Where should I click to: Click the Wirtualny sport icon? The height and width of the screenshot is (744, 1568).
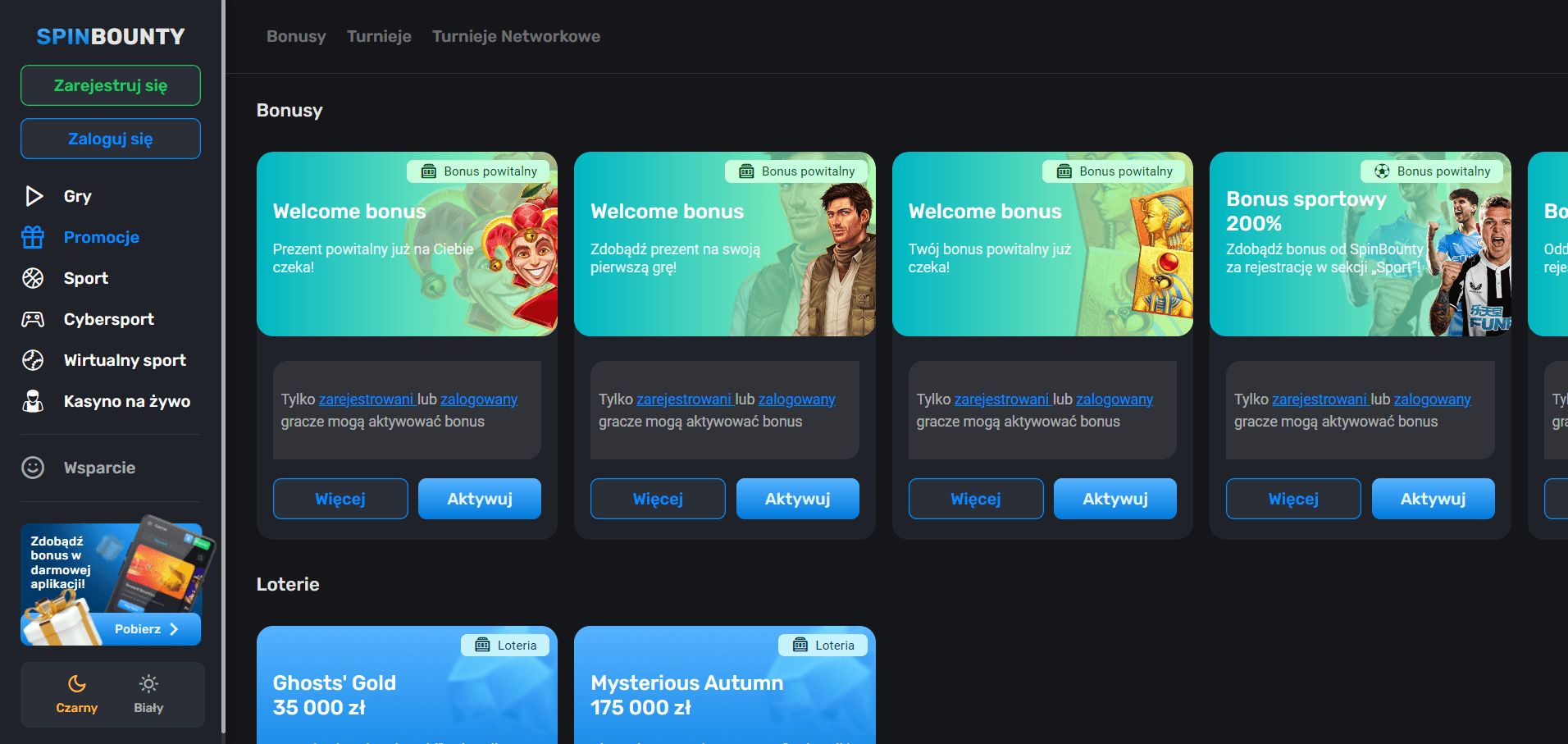pos(33,360)
